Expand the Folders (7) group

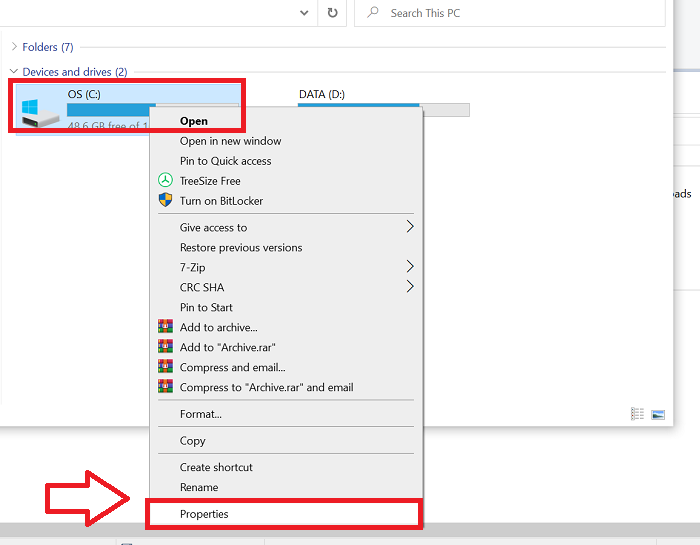14,47
